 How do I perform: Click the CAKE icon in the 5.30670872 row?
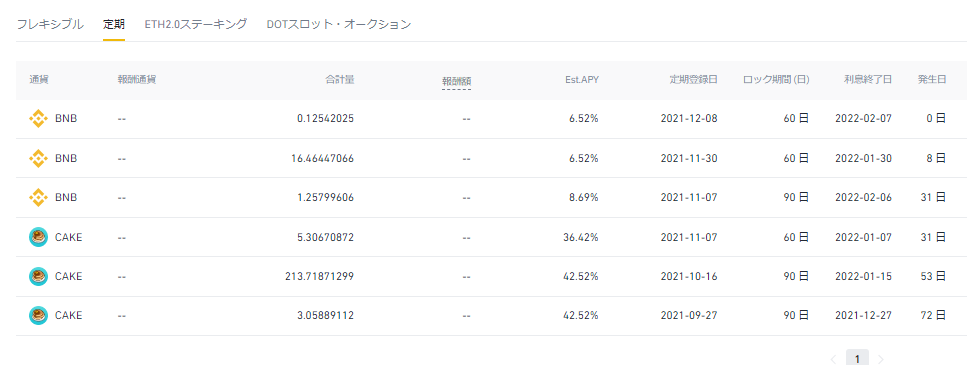pos(38,237)
